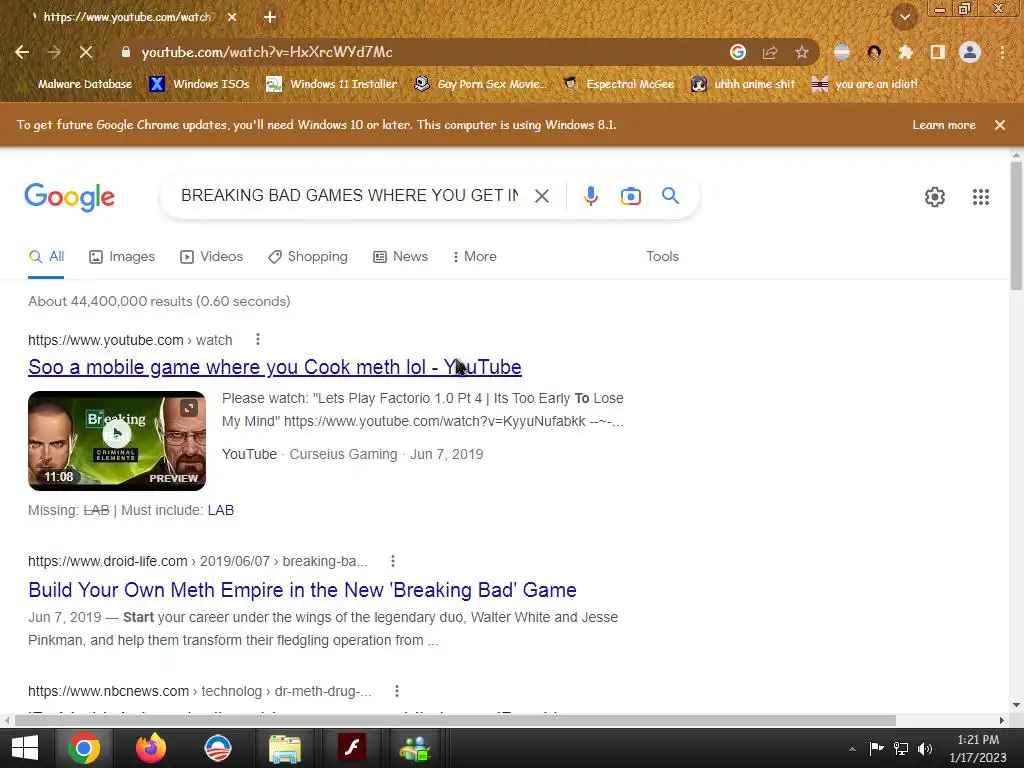Open options for youtube.com result

(258, 340)
